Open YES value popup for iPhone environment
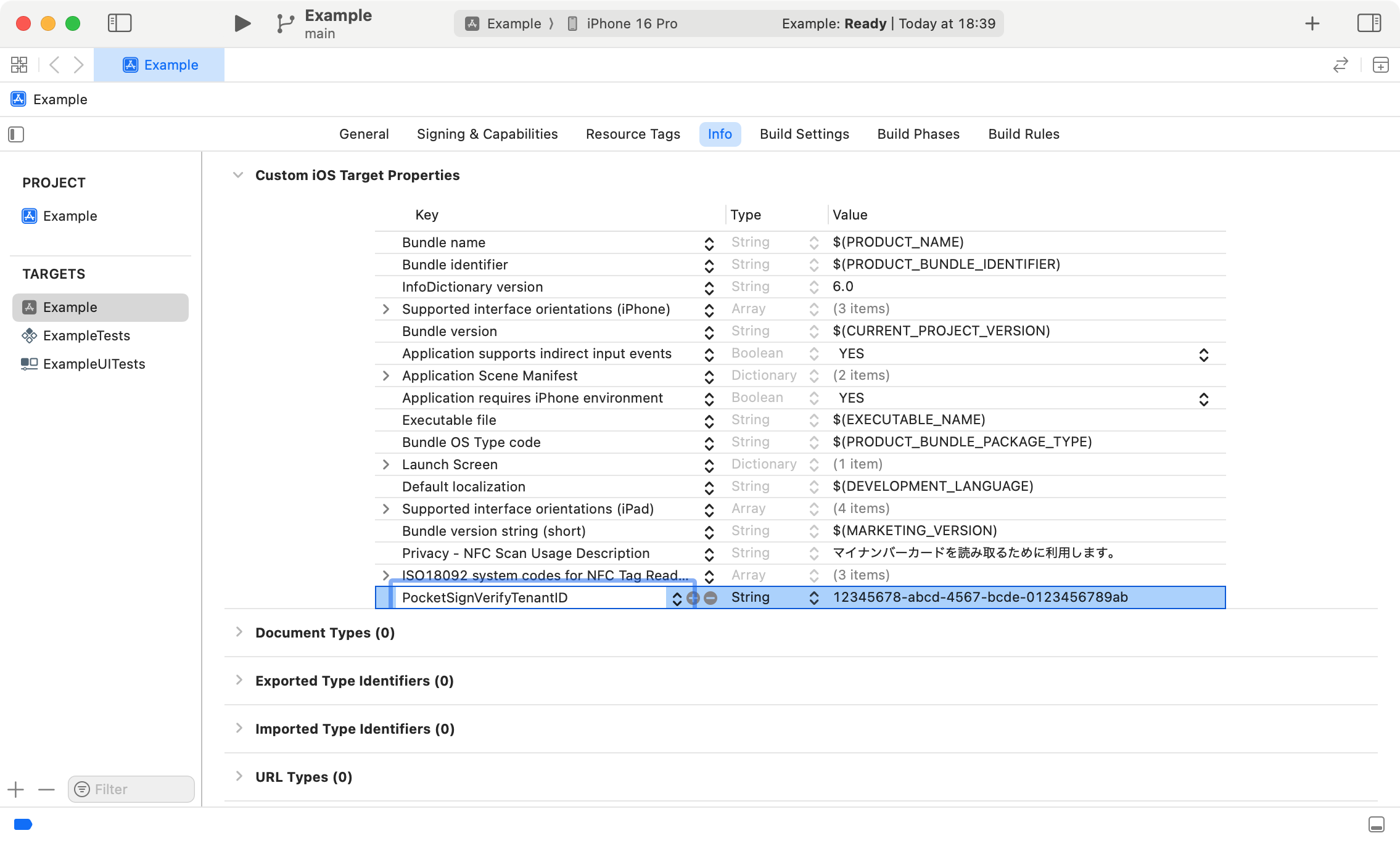The image size is (1400, 841). pos(1203,399)
